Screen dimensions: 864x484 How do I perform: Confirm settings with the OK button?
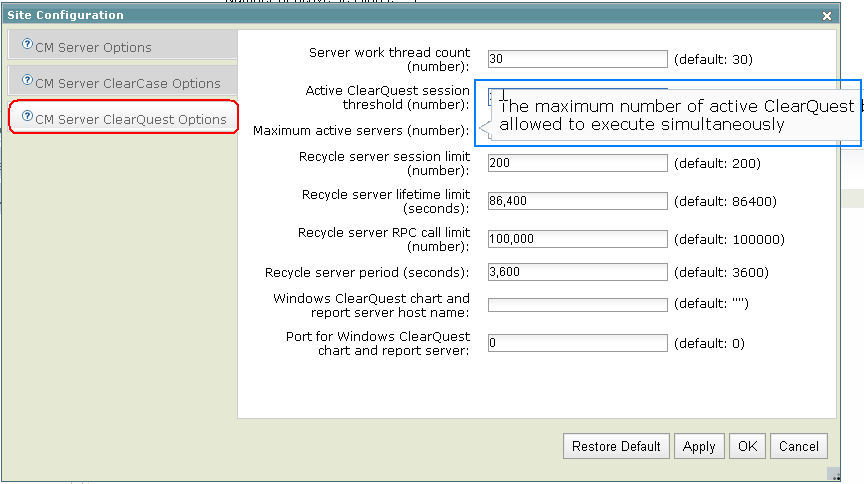(x=747, y=446)
